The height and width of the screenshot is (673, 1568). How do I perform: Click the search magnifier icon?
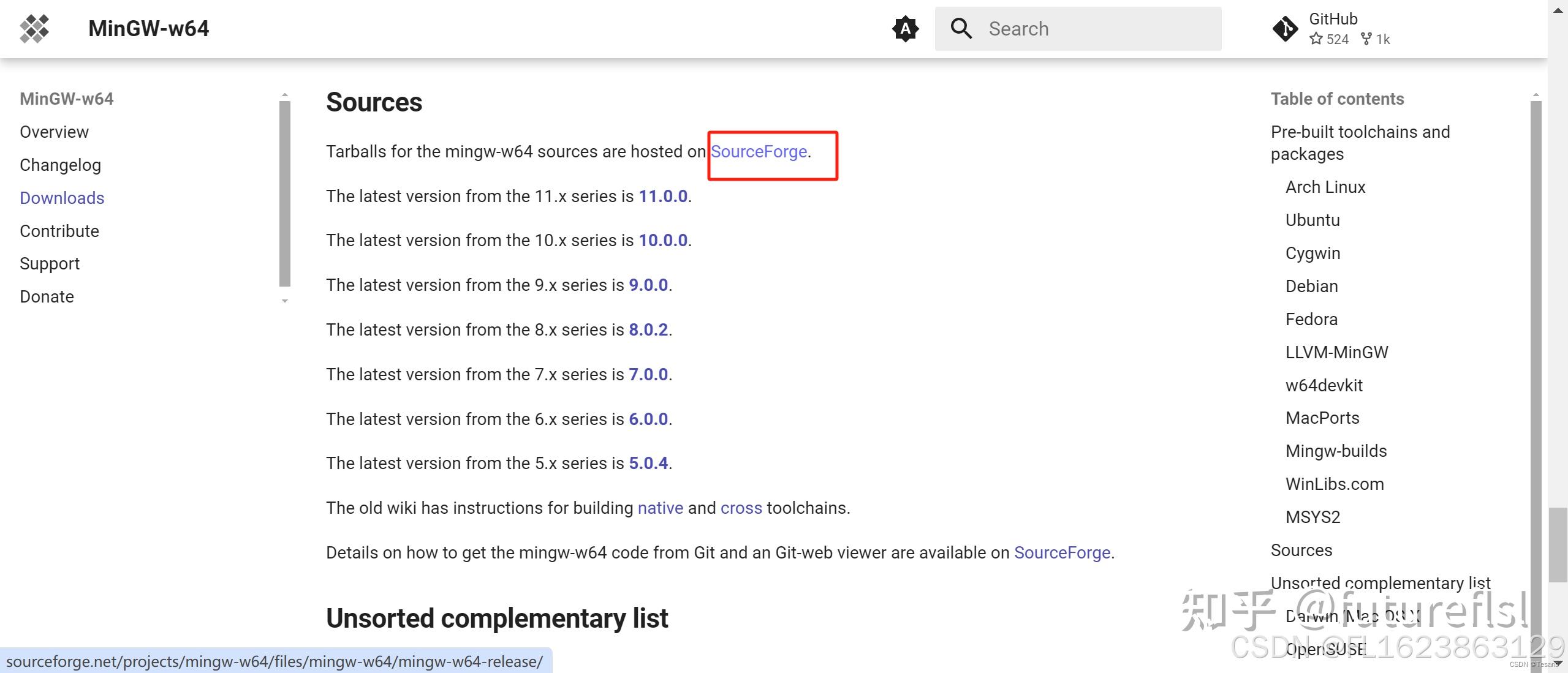(961, 29)
